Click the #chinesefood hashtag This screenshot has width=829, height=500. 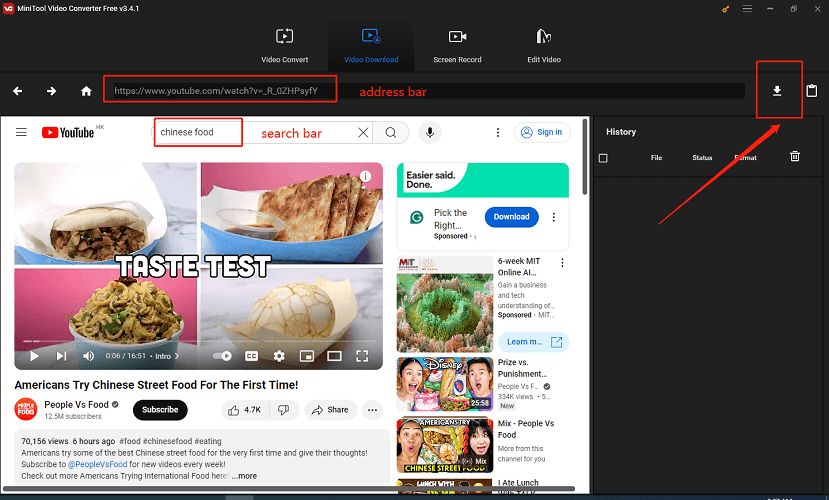coord(168,441)
